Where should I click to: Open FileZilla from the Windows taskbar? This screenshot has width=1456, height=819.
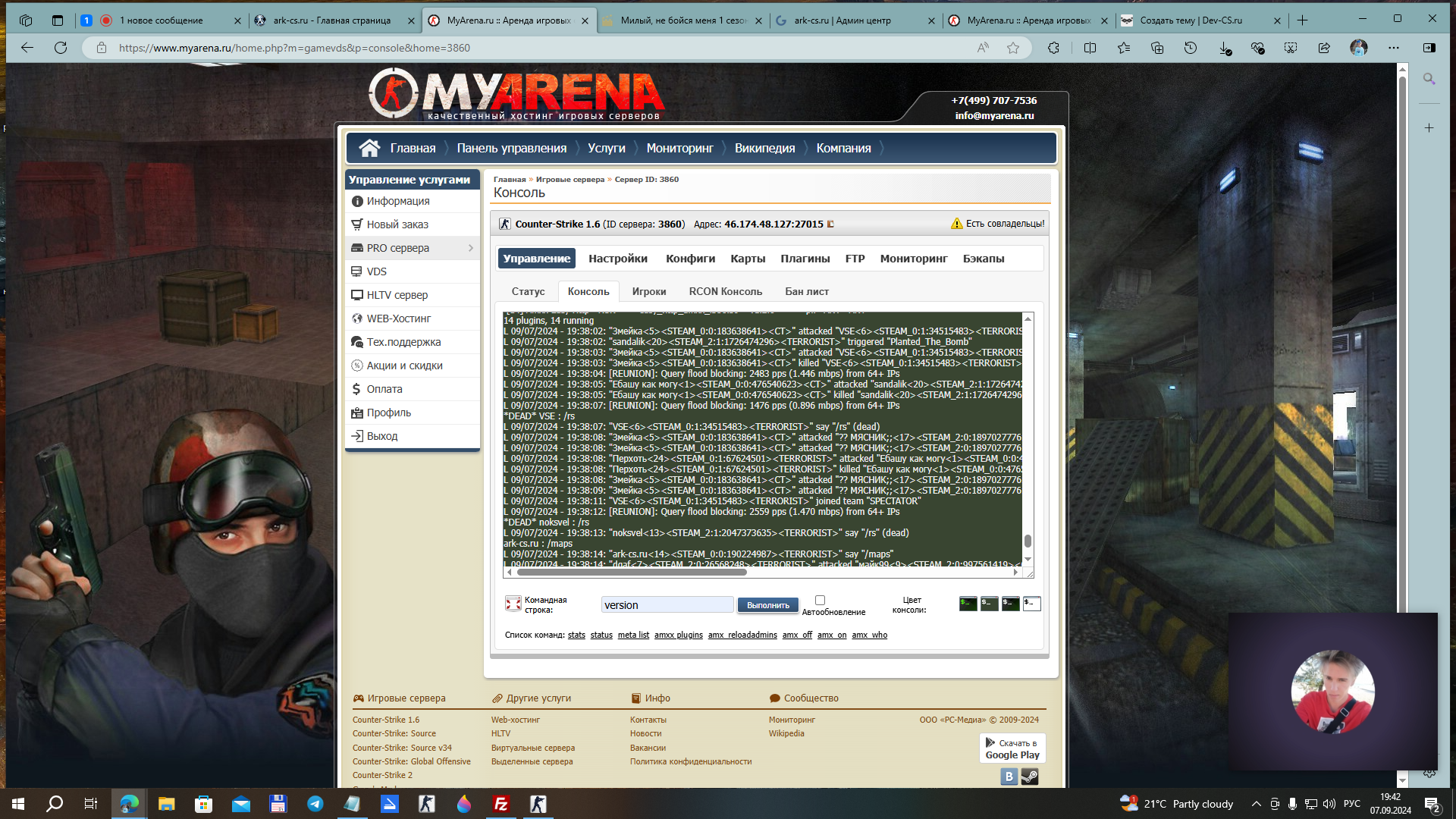click(501, 804)
